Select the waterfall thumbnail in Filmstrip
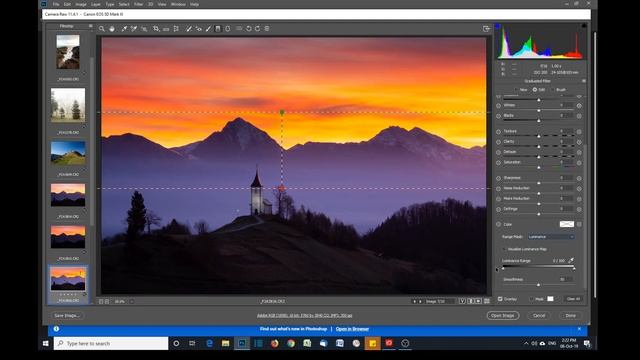 [x=68, y=52]
